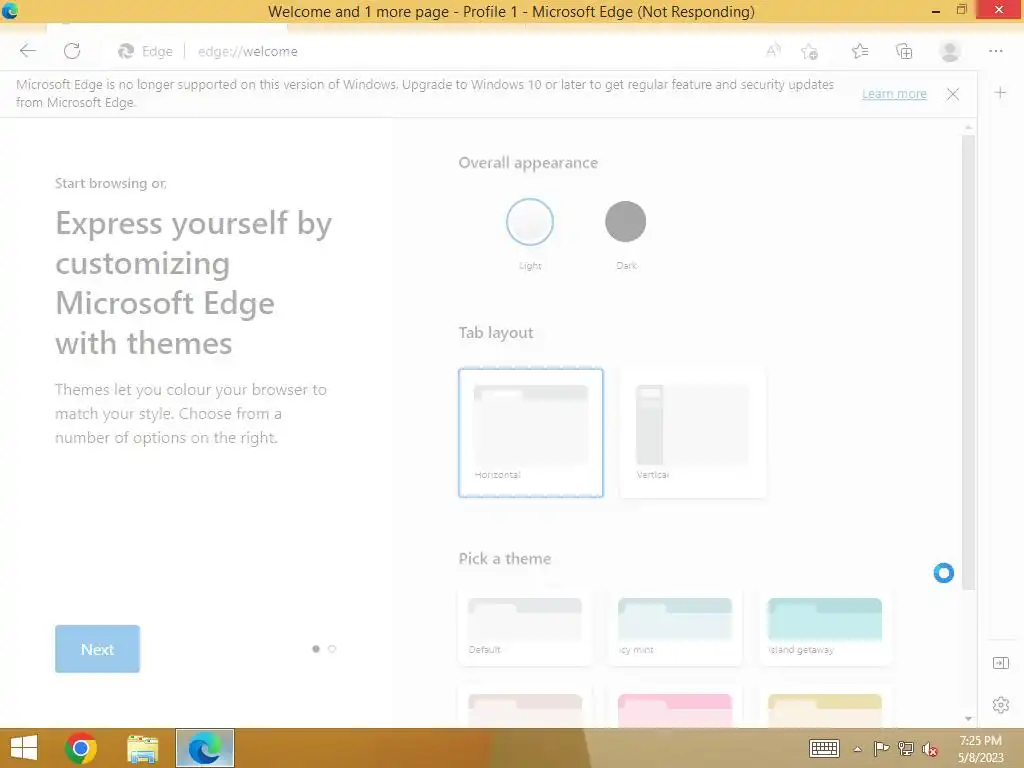Open the Read aloud icon in address bar
This screenshot has height=768, width=1024.
pos(773,51)
